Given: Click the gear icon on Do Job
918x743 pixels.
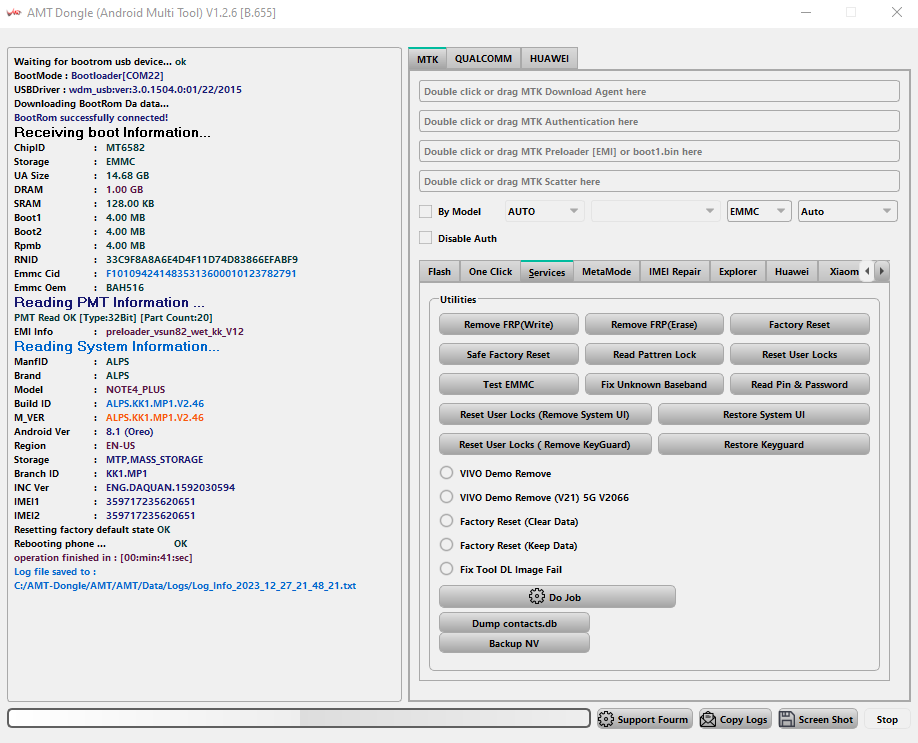Looking at the screenshot, I should (536, 597).
